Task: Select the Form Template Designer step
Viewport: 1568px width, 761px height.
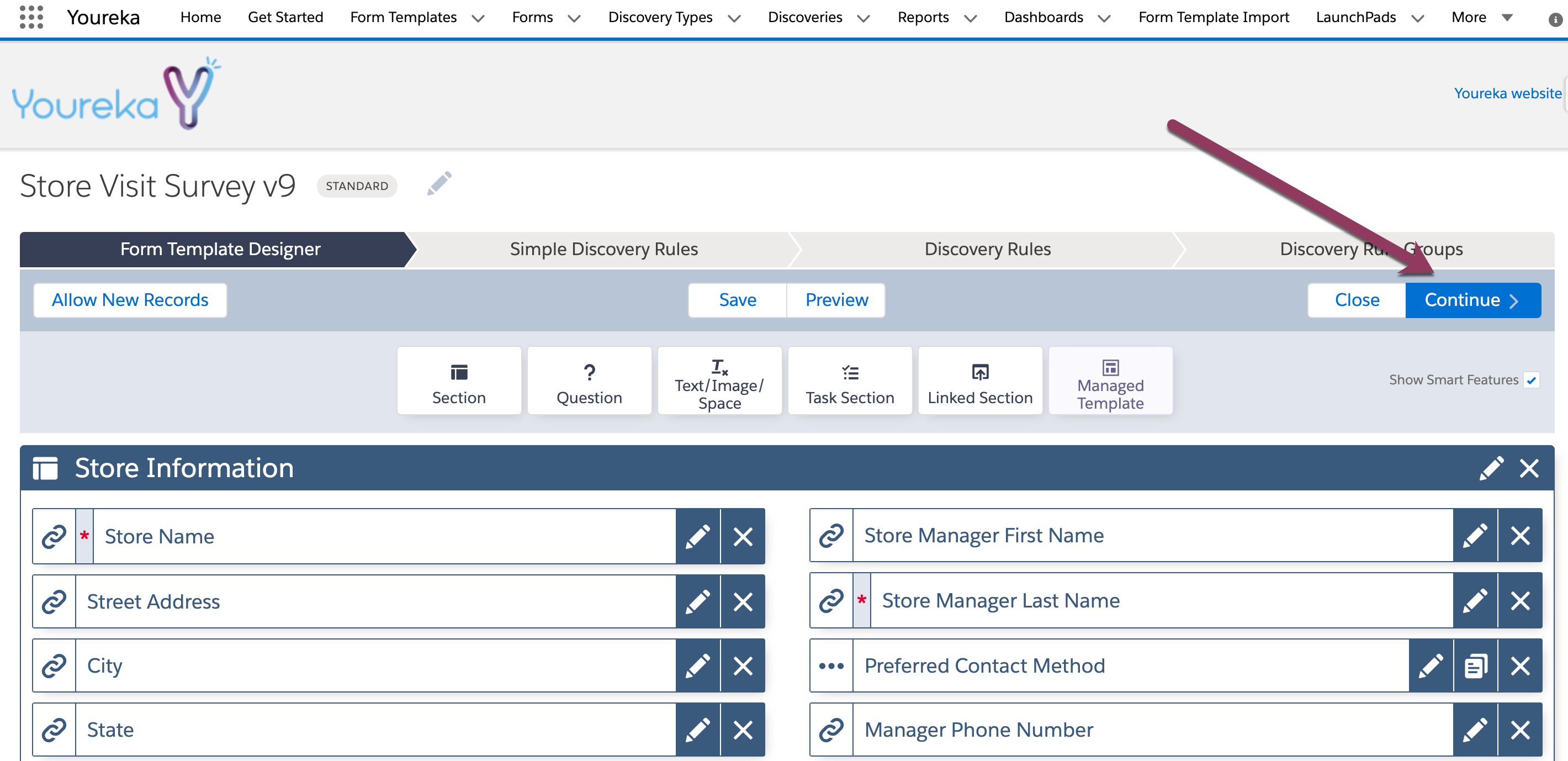Action: [220, 249]
